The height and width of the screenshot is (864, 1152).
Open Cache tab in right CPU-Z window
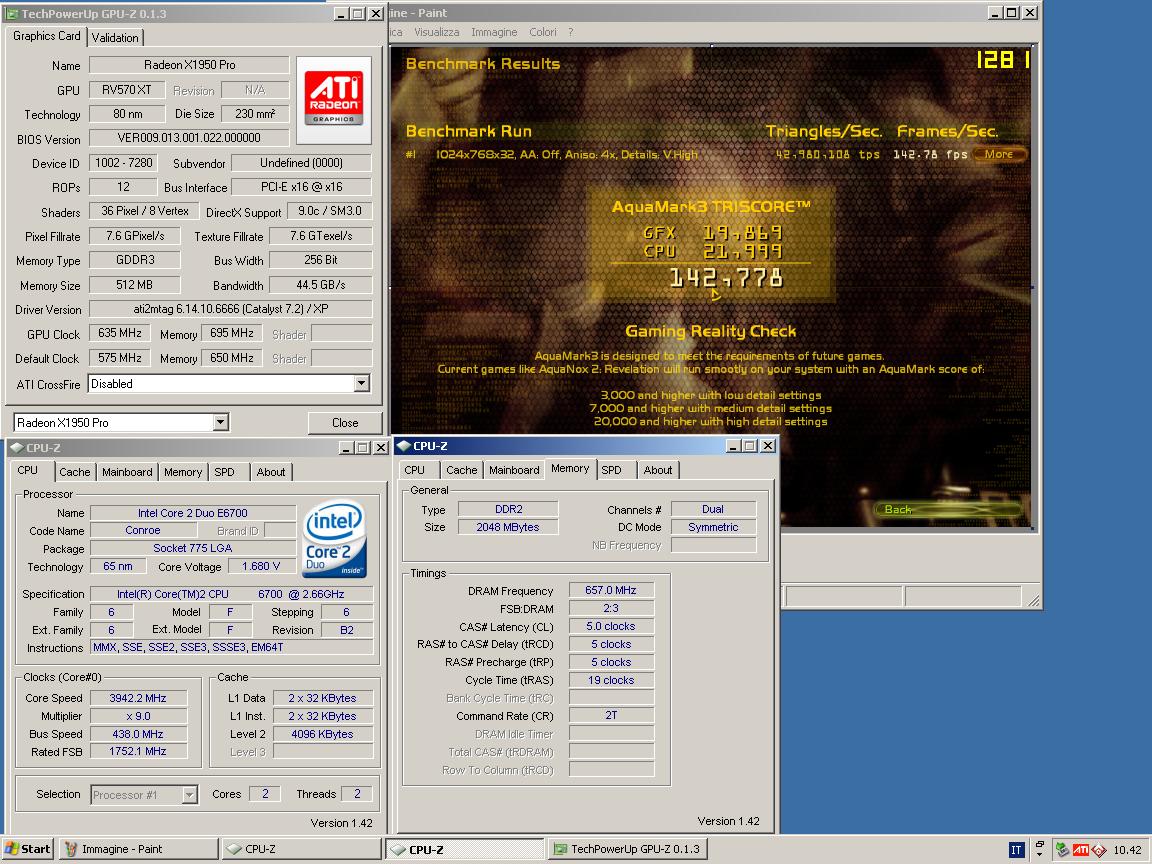[x=461, y=470]
